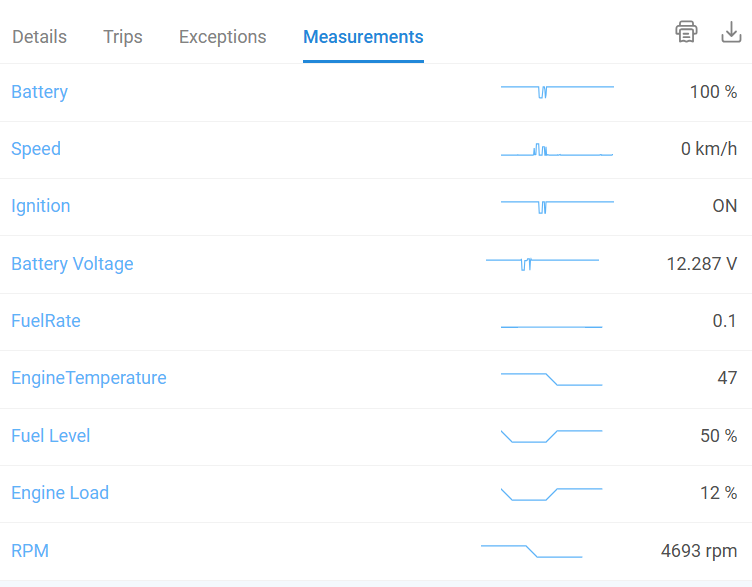Open the Engine Load link
Image resolution: width=752 pixels, height=587 pixels.
click(x=60, y=493)
